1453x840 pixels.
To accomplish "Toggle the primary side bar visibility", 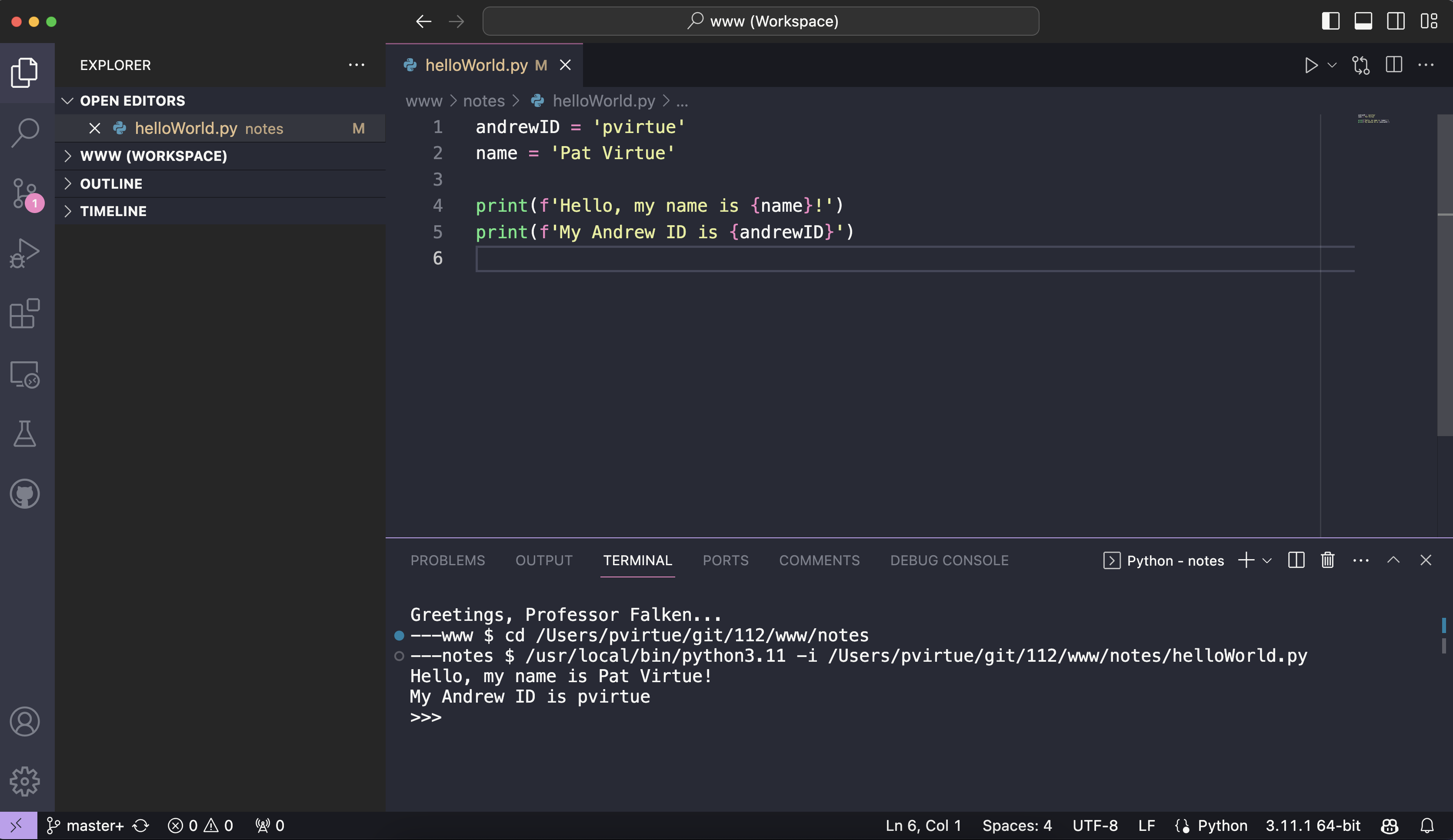I will coord(1330,21).
